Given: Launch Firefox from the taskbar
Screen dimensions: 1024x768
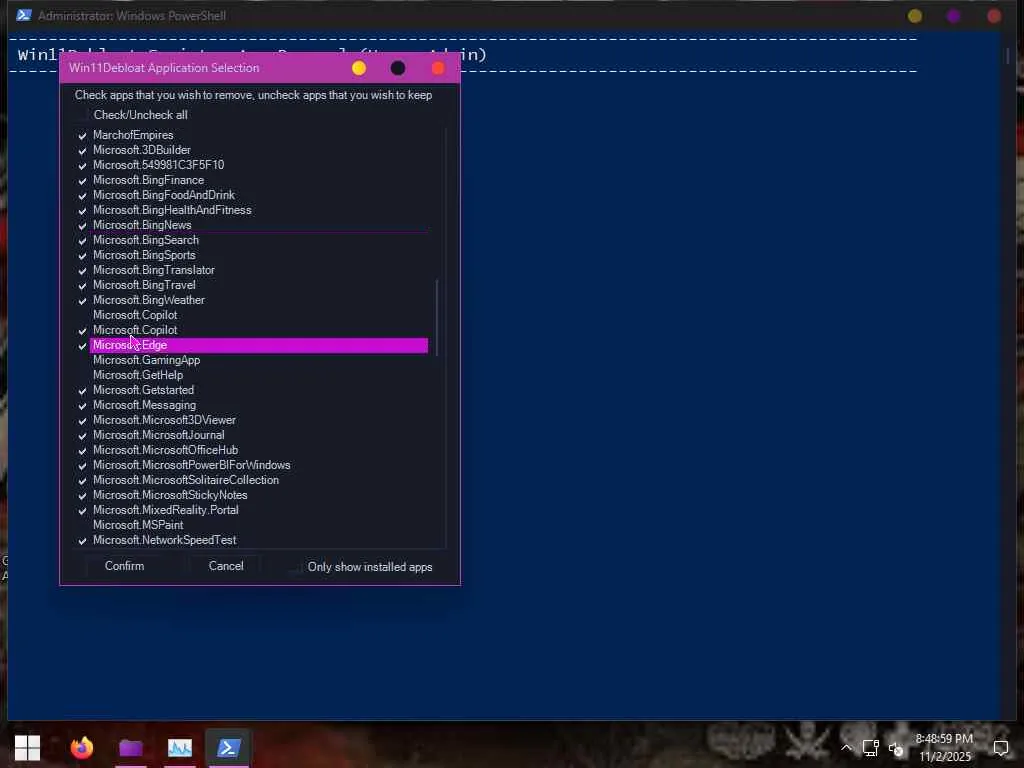Looking at the screenshot, I should point(82,747).
